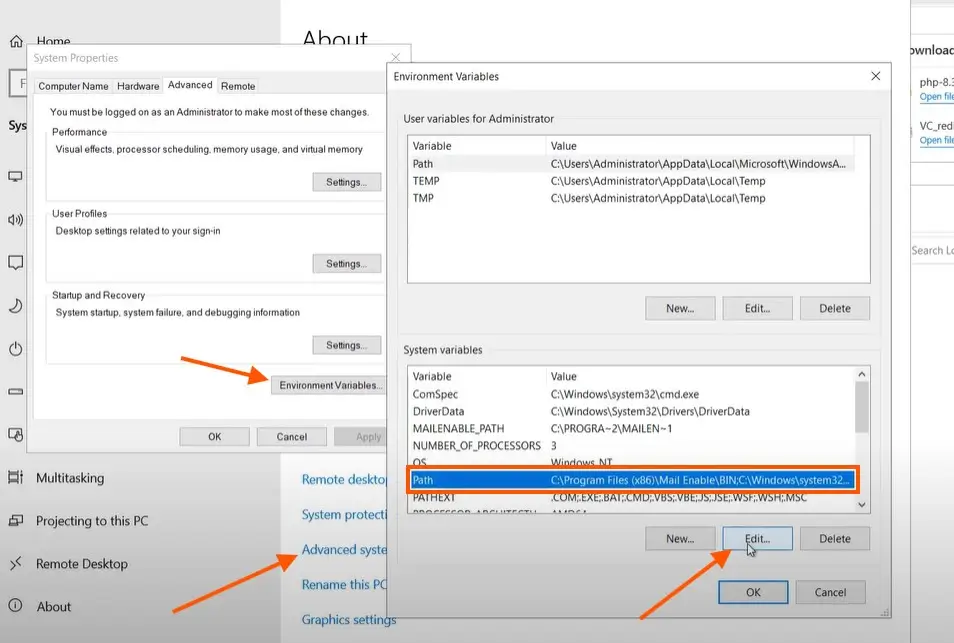
Task: Confirm Environment Variables with OK
Action: point(753,593)
